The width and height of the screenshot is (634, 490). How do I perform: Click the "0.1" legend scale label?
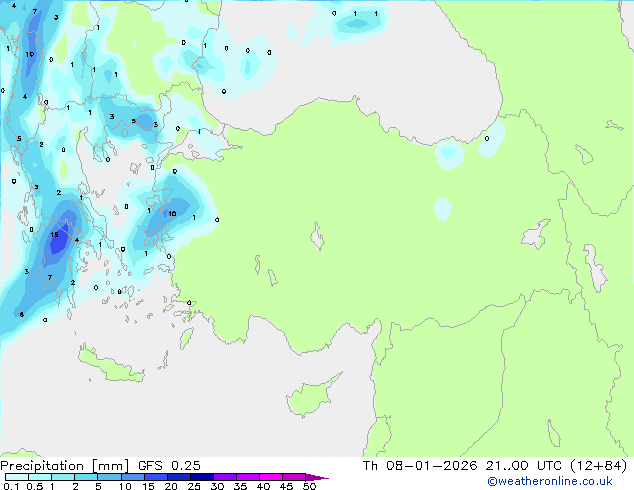tap(11, 486)
